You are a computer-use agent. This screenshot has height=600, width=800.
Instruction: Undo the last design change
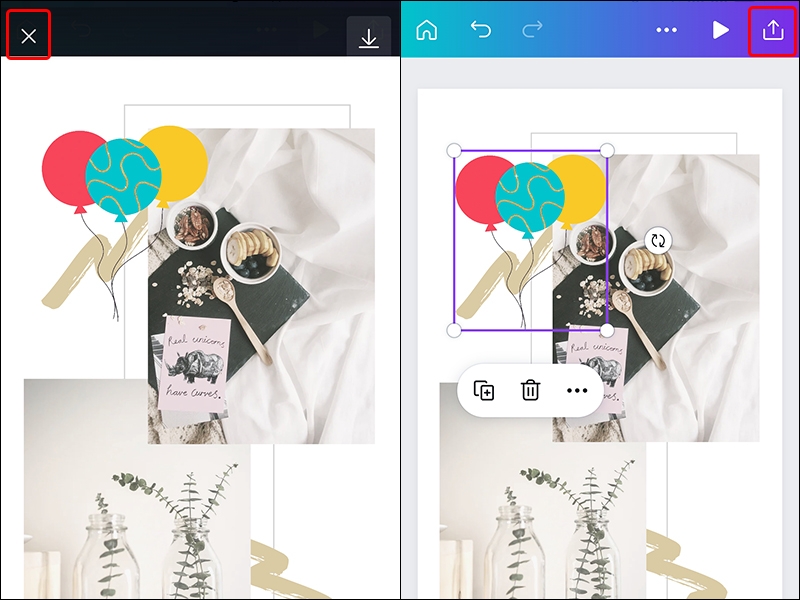(x=481, y=30)
